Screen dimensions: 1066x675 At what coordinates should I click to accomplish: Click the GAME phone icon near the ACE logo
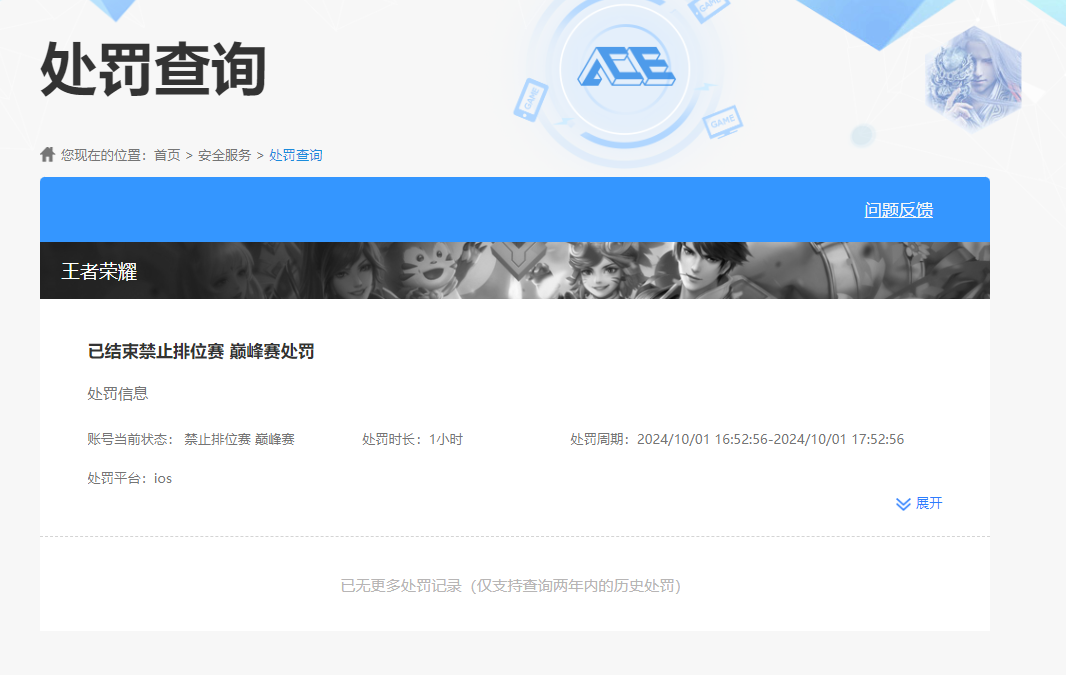[531, 98]
